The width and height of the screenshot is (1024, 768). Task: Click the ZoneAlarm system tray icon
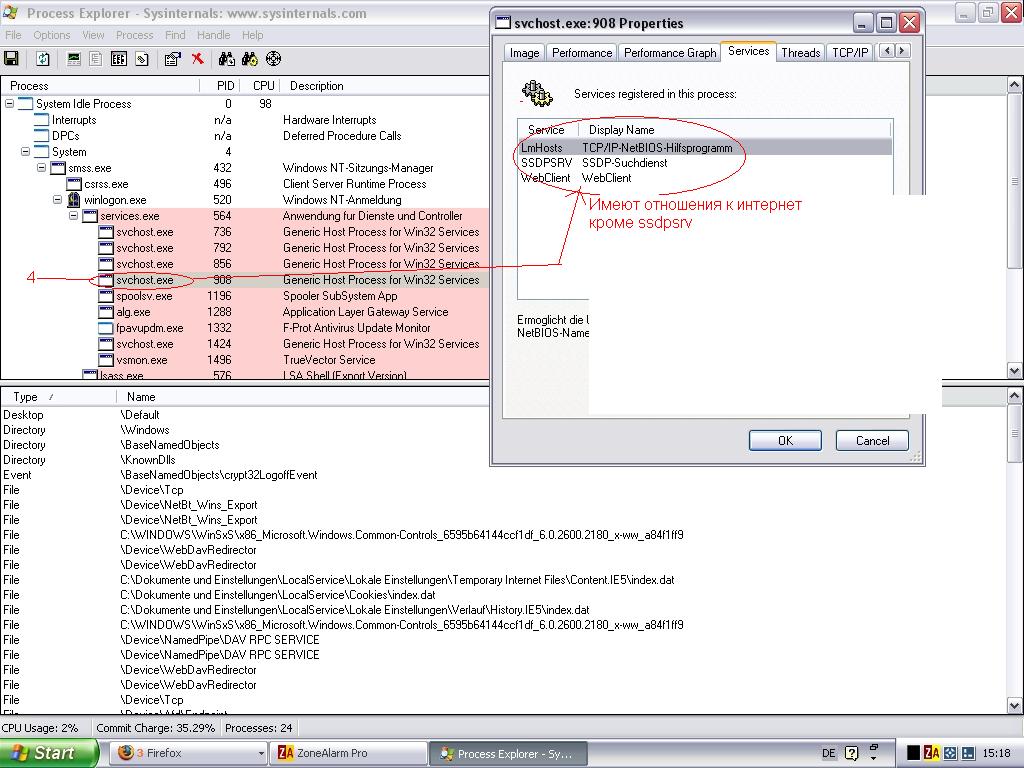click(932, 753)
